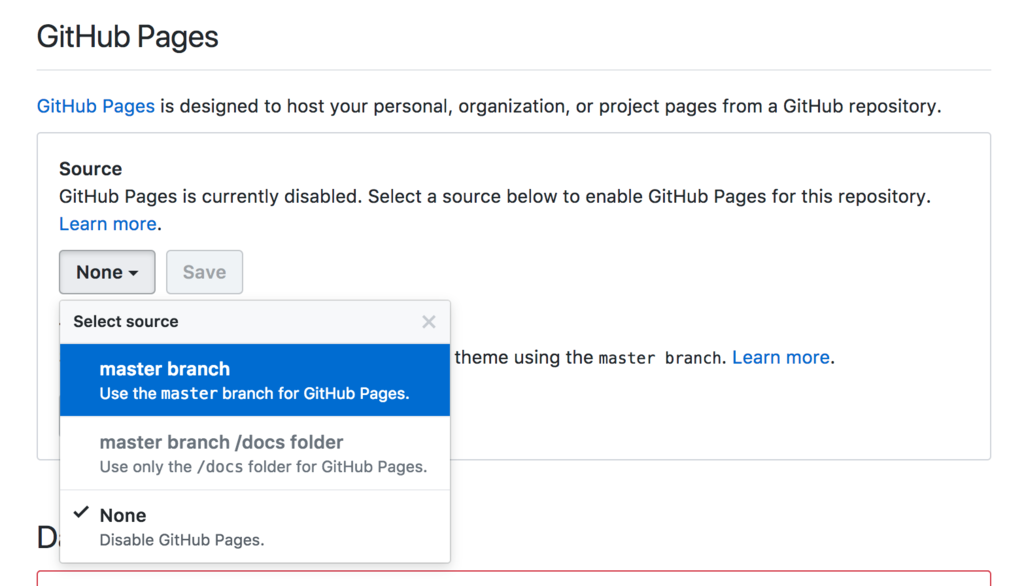Click the red-bordered box at the bottom

(x=700, y=579)
